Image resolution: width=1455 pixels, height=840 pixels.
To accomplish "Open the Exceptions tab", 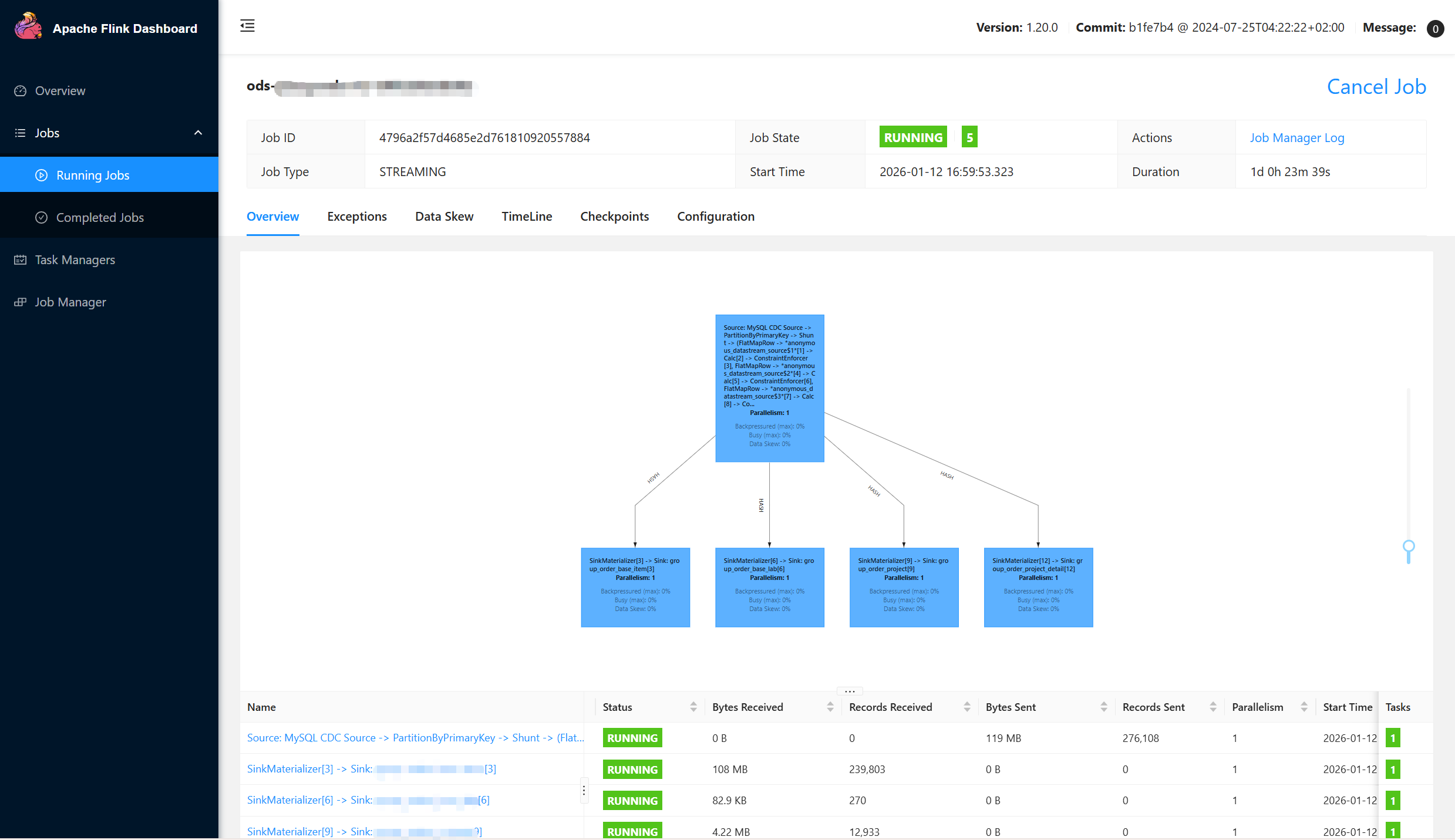I will (x=356, y=217).
